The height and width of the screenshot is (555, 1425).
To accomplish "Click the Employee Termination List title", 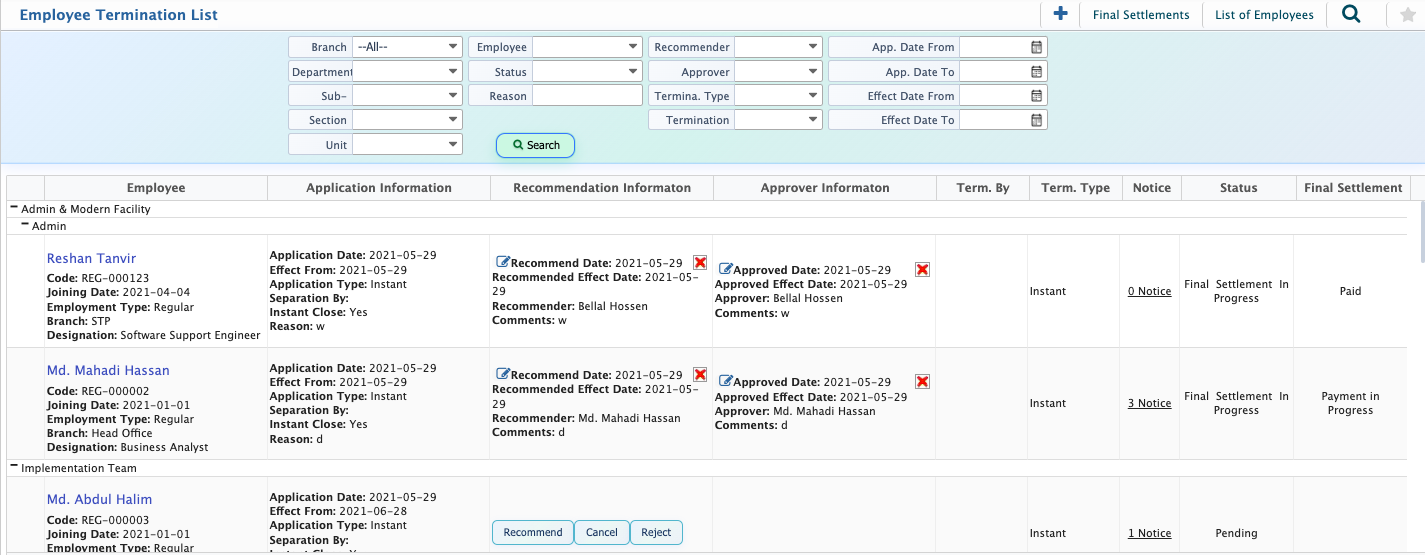I will [x=119, y=15].
